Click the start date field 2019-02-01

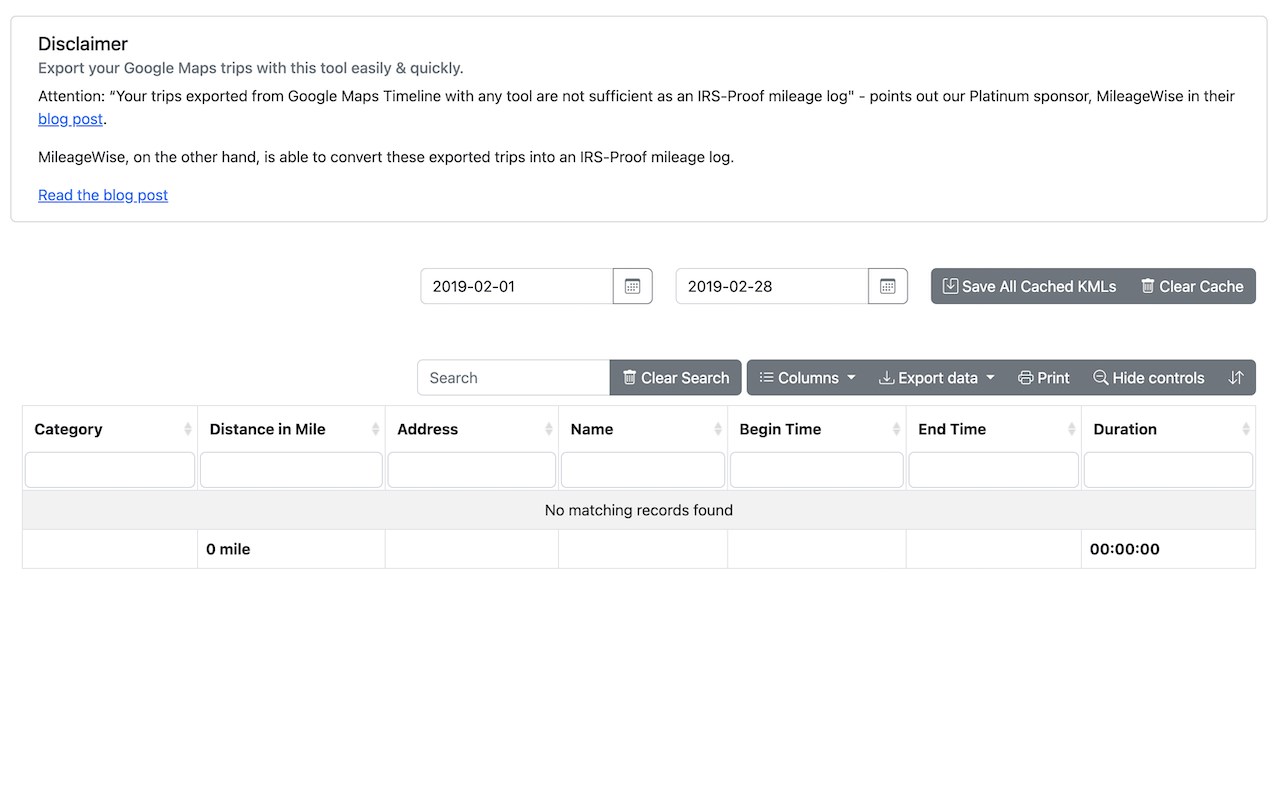(516, 286)
